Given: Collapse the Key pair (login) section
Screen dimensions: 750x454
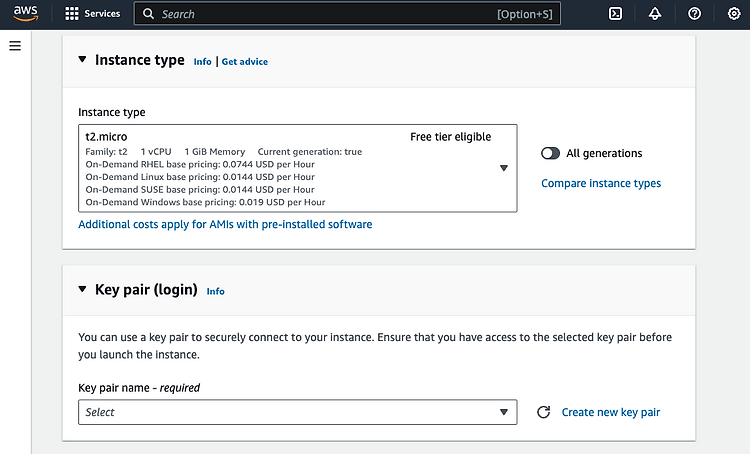Looking at the screenshot, I should point(82,289).
